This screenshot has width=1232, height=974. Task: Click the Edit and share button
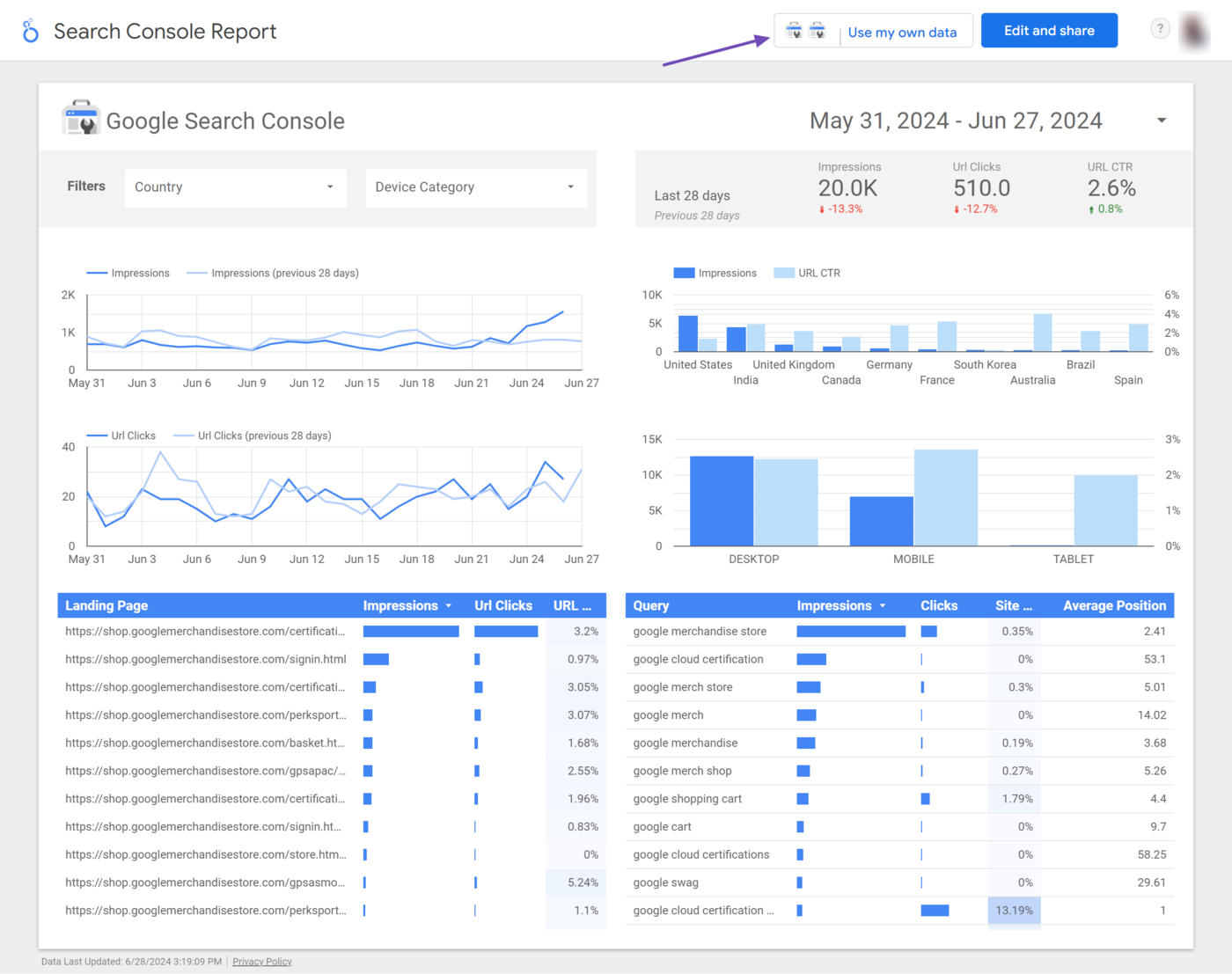click(x=1049, y=31)
